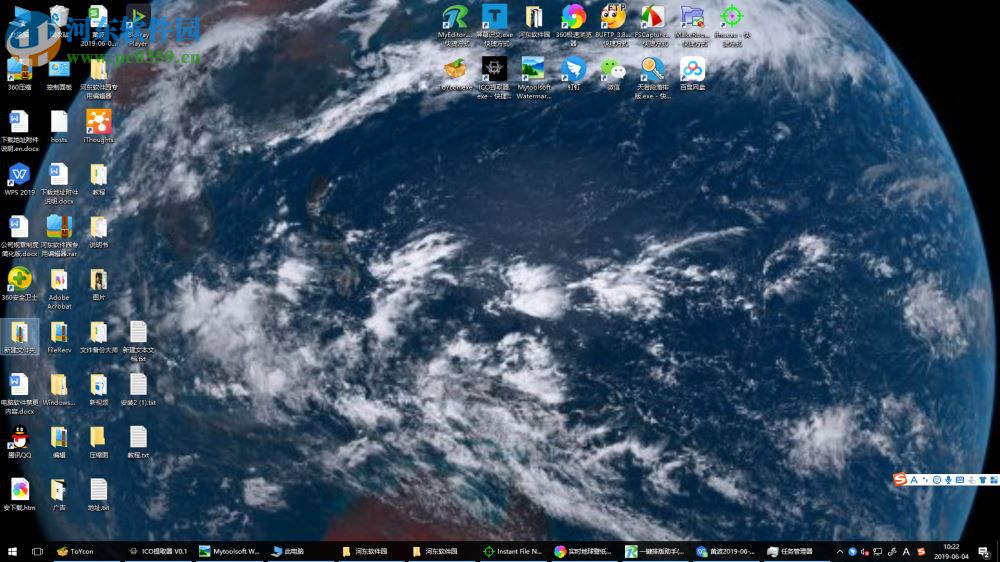Switch to ICO提取器 V0.1 taskbar item
1000x562 pixels.
tap(158, 552)
